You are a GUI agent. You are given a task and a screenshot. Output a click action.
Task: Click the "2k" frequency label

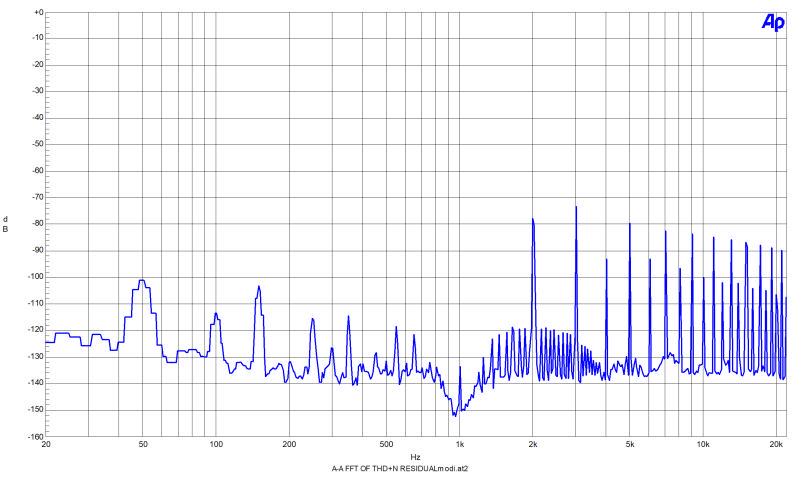pyautogui.click(x=533, y=444)
